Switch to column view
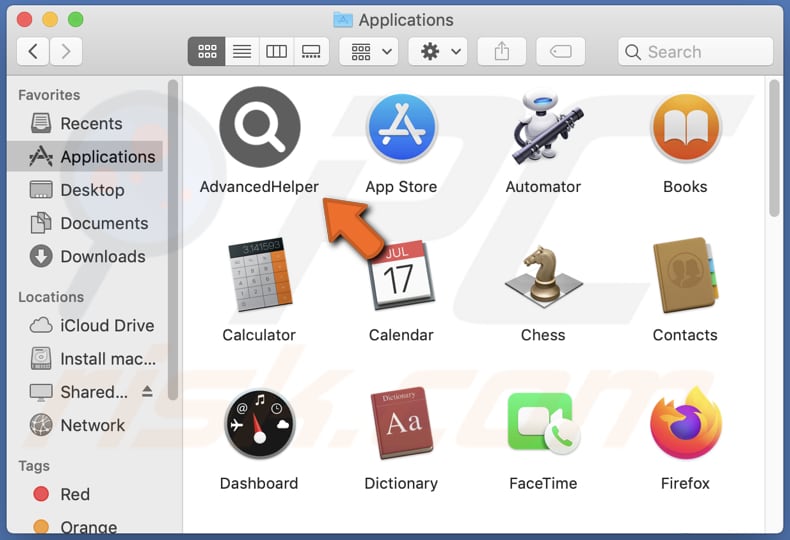The image size is (790, 540). pos(277,51)
